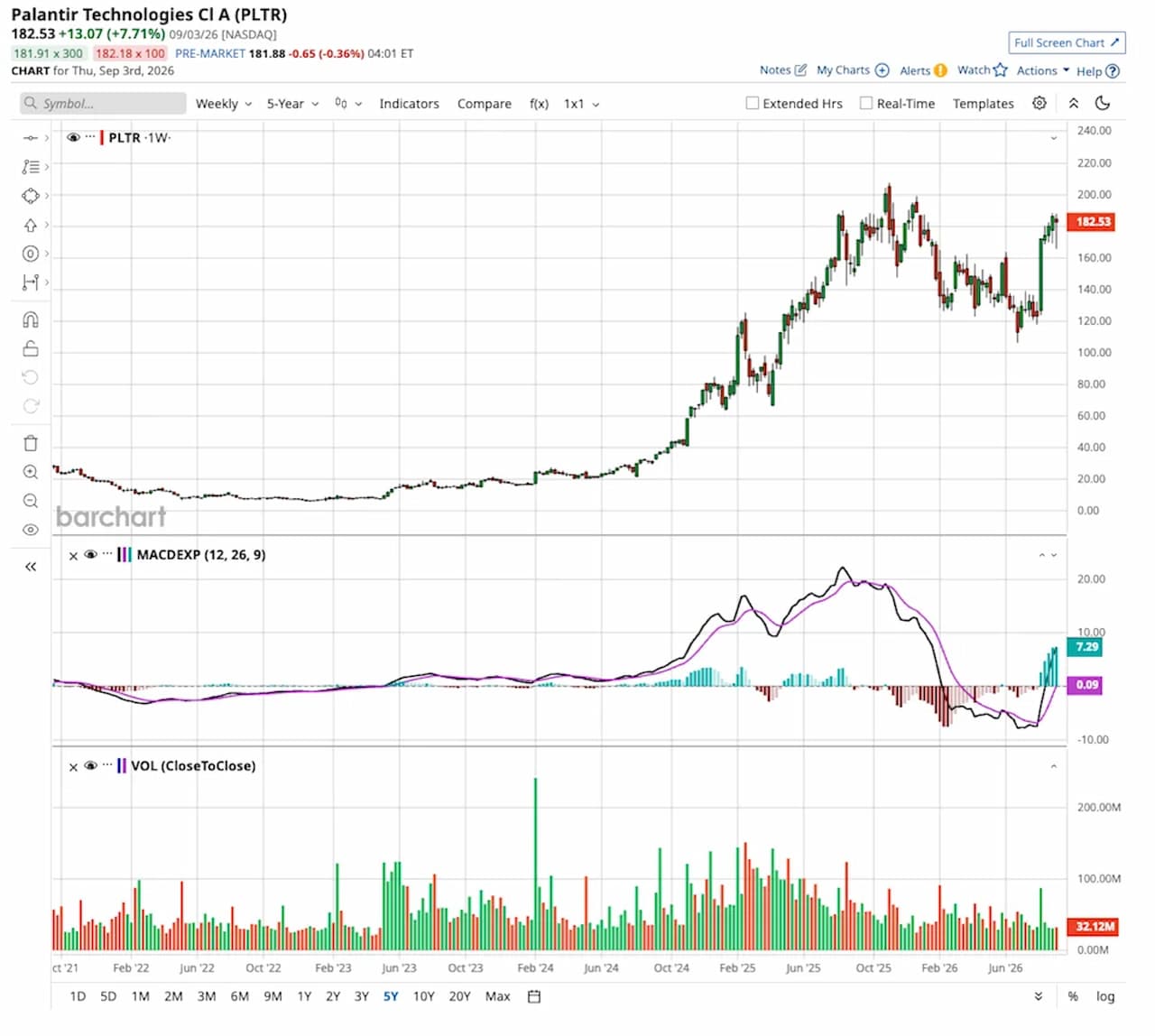Select the trend line drawing tool
Viewport: 1155px width, 1036px height.
pos(31,138)
